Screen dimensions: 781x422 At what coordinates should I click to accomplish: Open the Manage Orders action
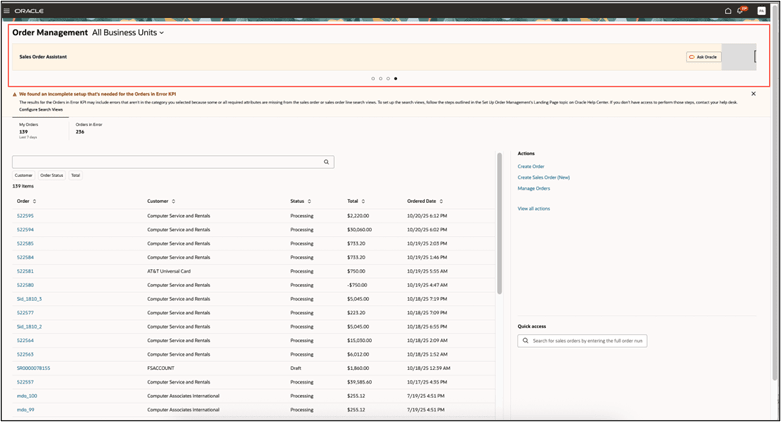point(533,188)
